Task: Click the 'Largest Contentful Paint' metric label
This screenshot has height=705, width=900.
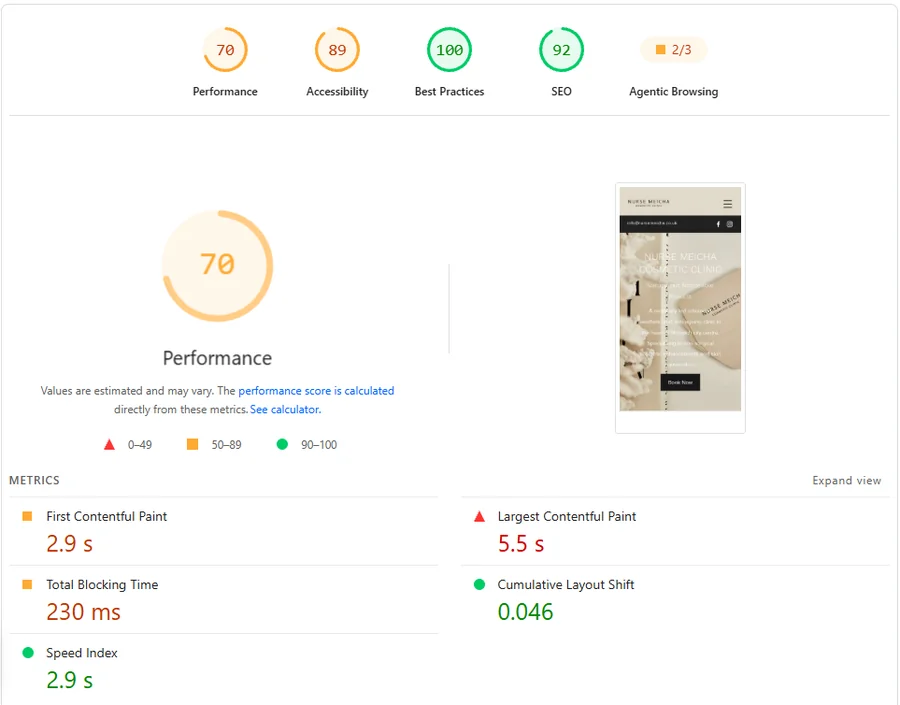Action: [567, 516]
